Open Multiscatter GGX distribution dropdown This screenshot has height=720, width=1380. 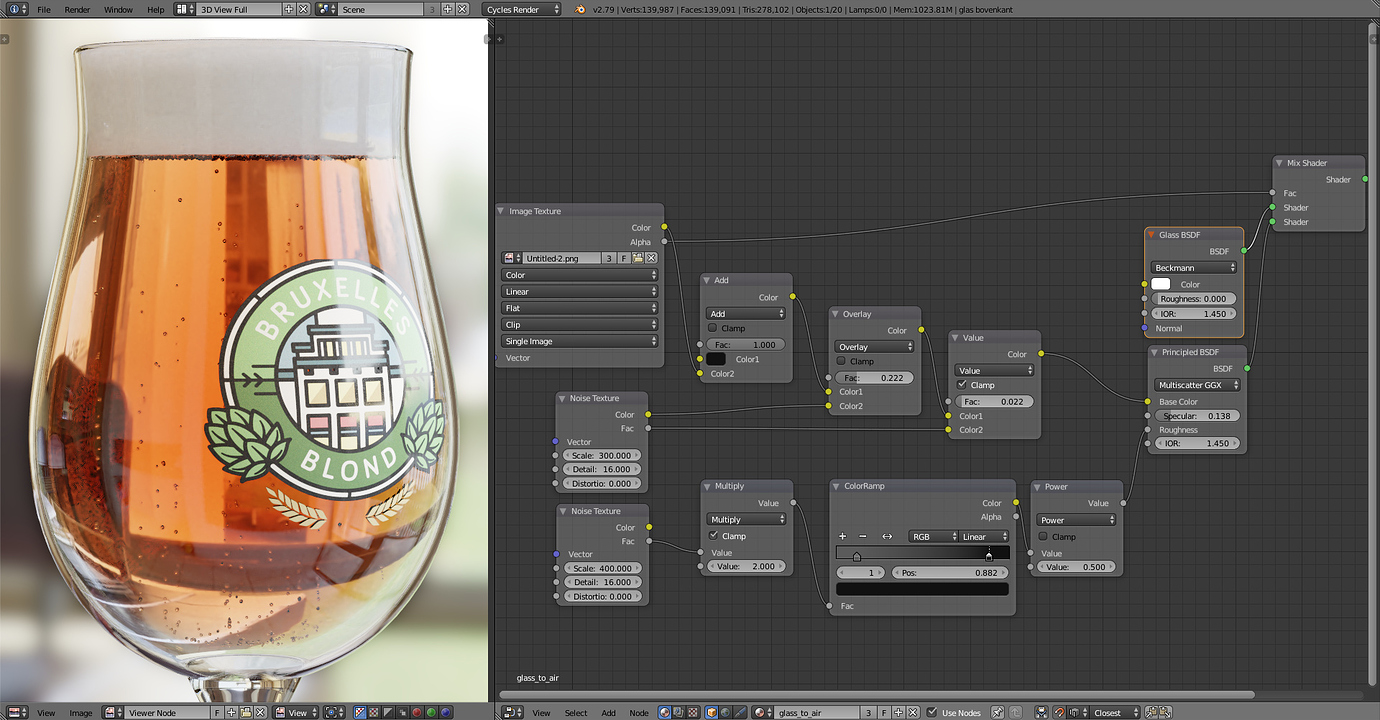point(1197,385)
